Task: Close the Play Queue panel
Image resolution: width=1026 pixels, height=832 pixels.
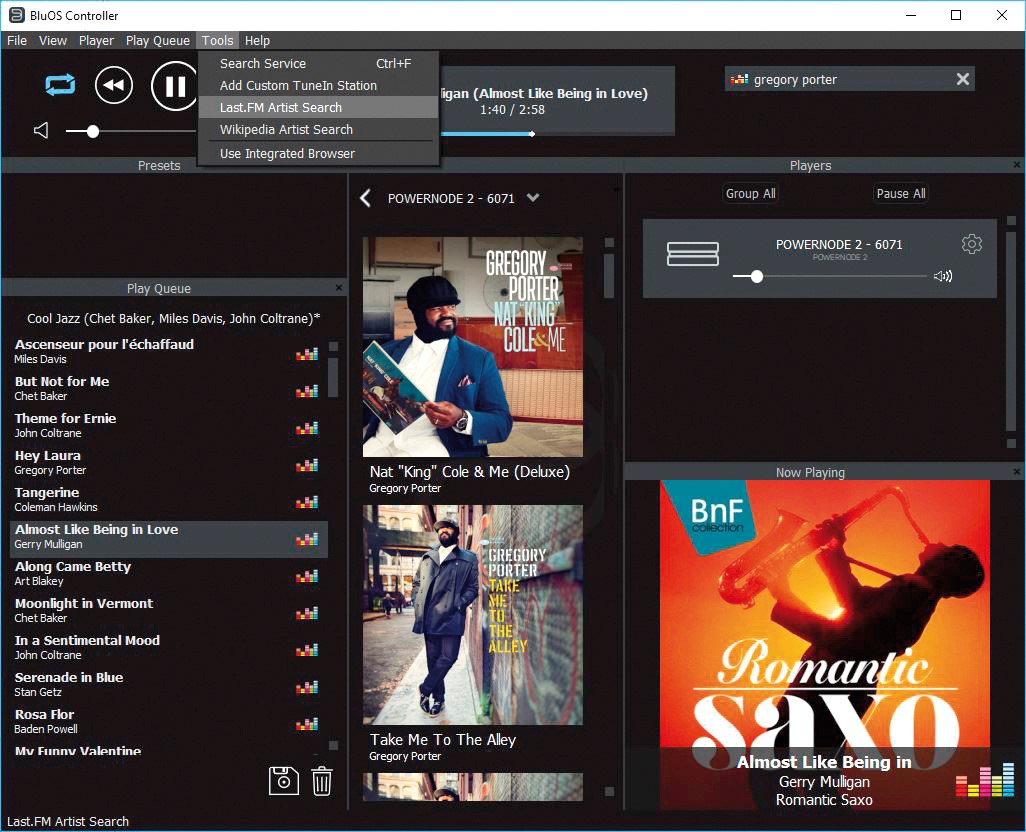Action: pos(339,288)
